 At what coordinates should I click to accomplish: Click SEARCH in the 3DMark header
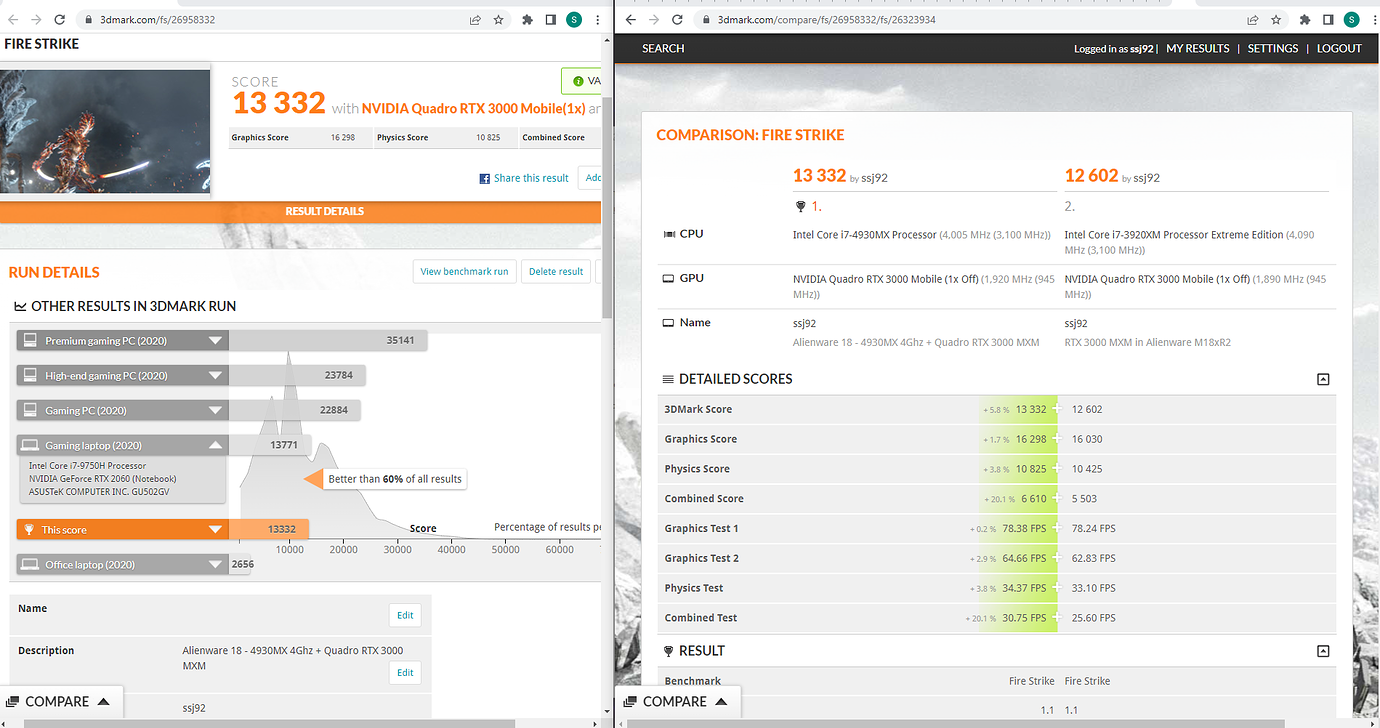tap(663, 48)
